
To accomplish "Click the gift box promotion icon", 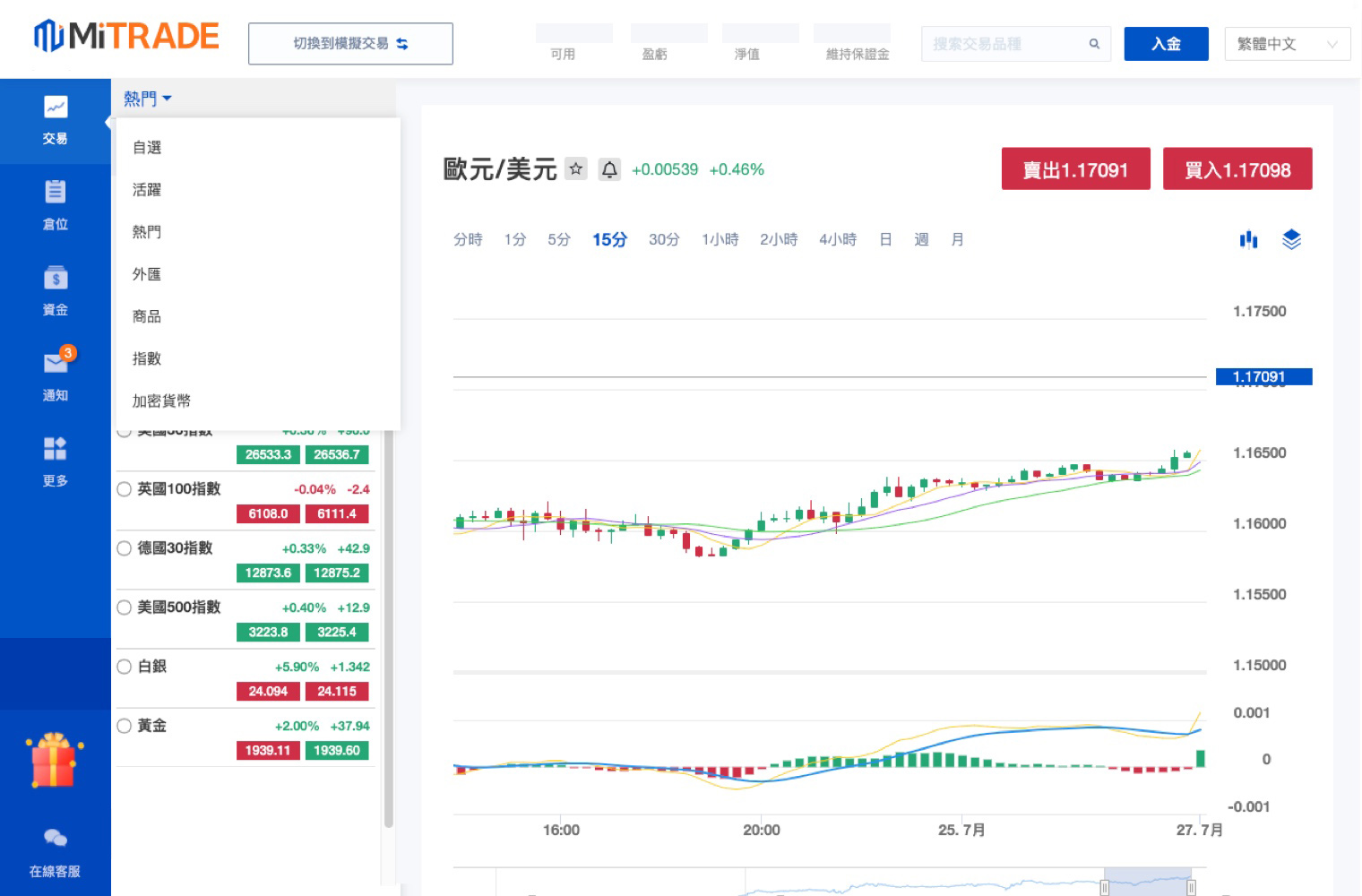I will (54, 761).
